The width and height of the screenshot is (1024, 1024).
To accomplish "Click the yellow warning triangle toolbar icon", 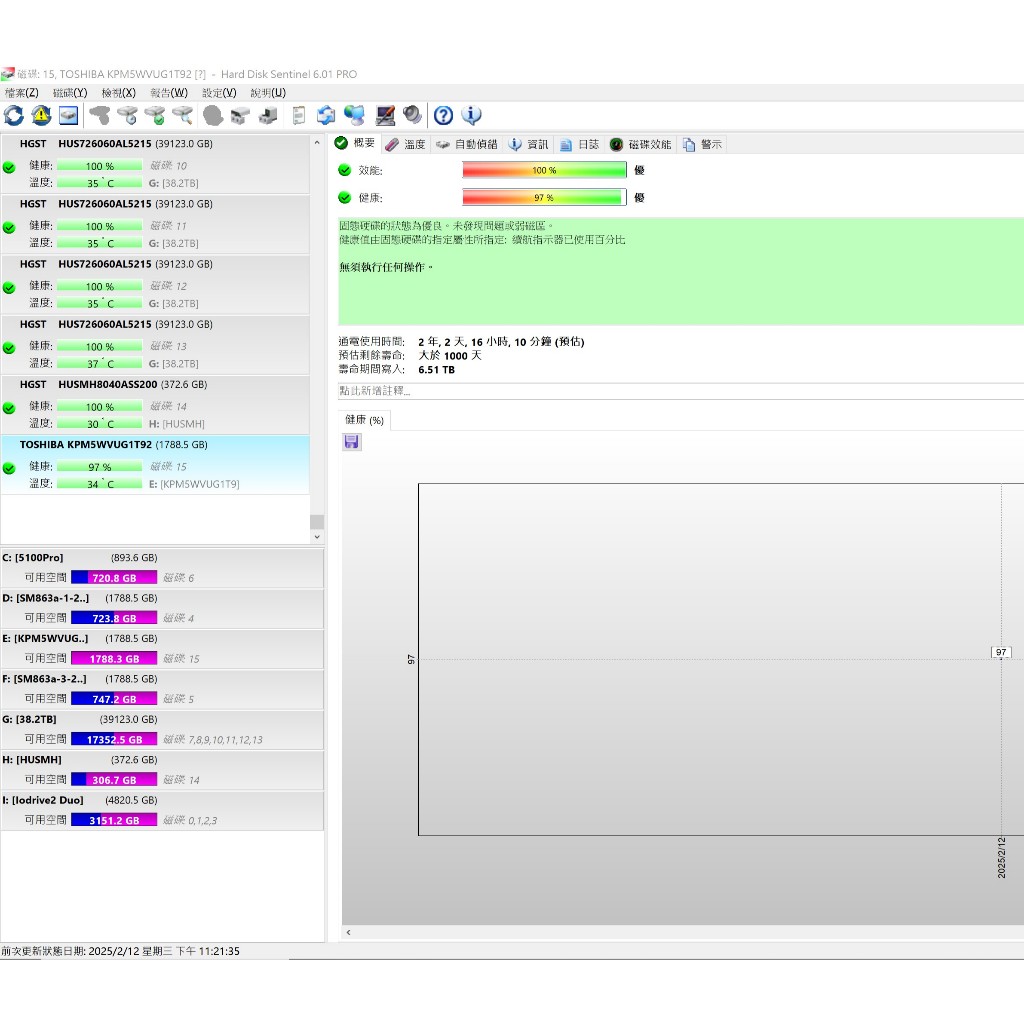I will [41, 116].
